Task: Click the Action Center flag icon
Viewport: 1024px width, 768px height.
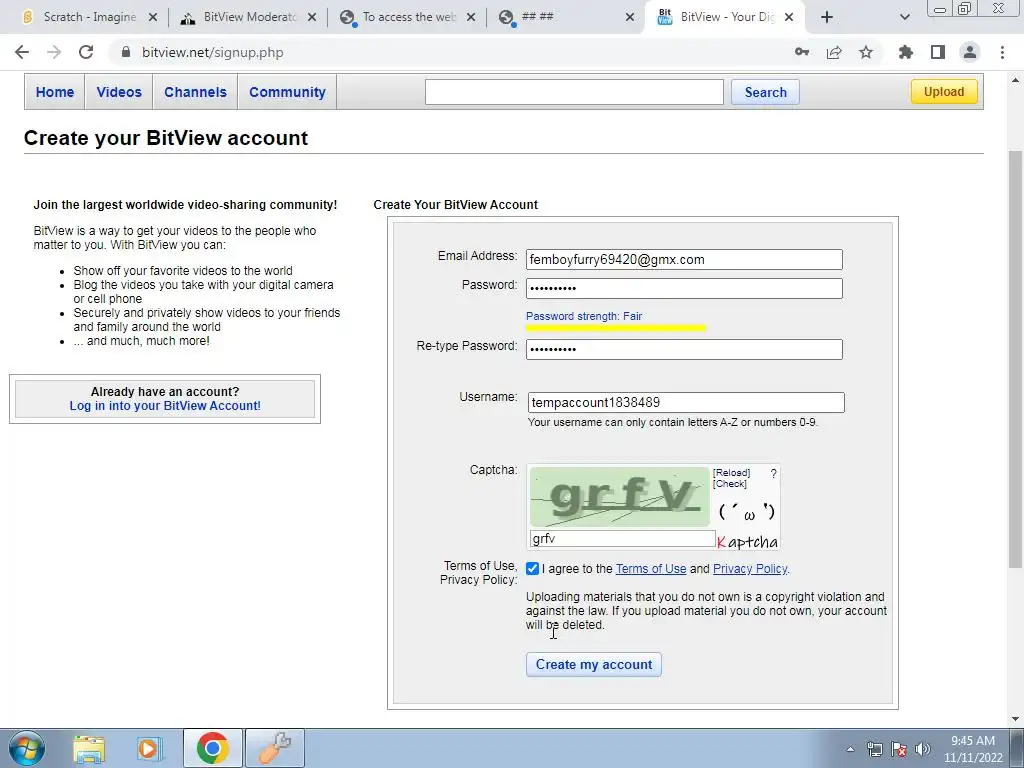Action: [x=899, y=749]
